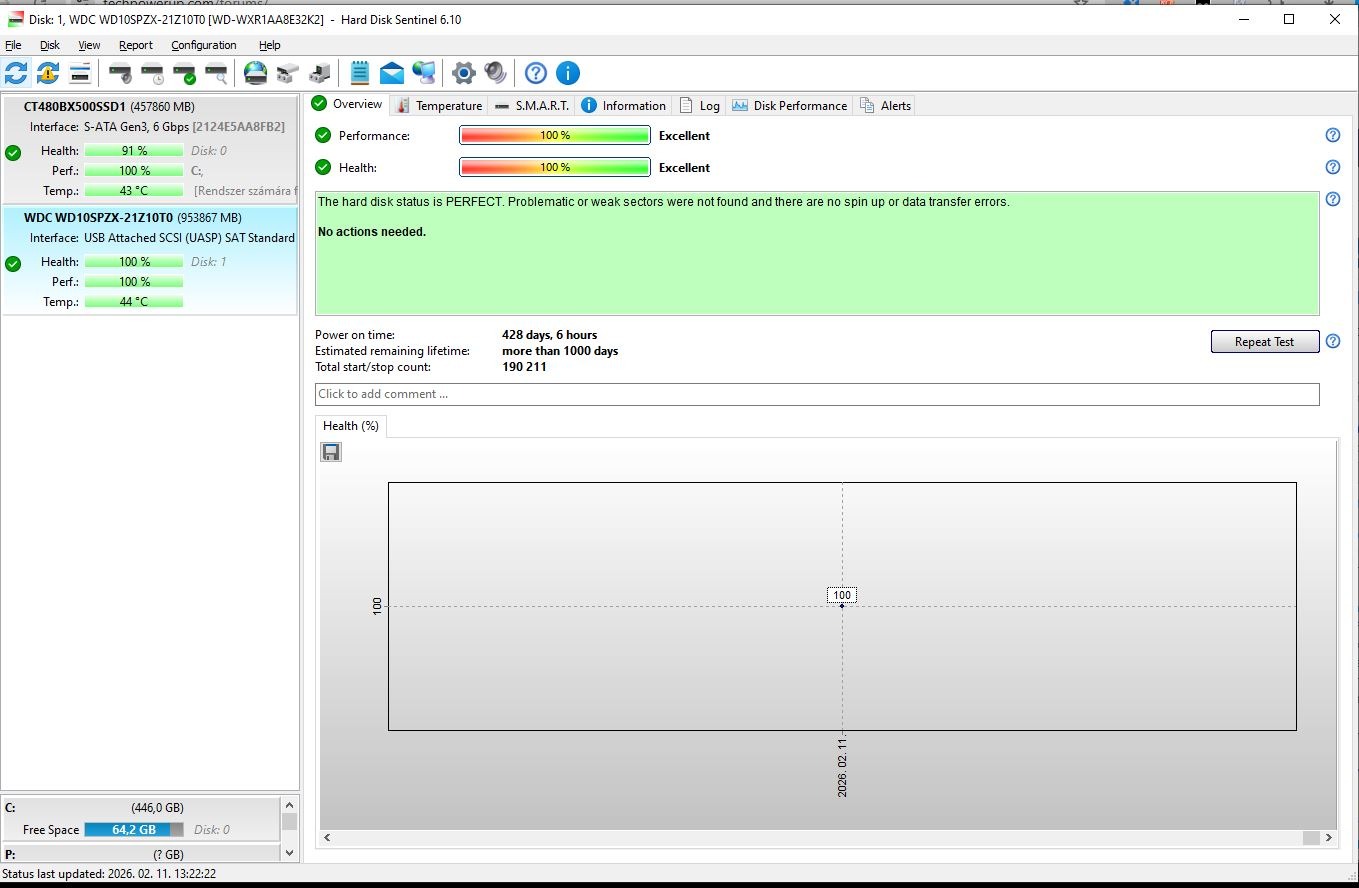1359x888 pixels.
Task: Click the speaker sound toolbar icon
Action: (x=495, y=73)
